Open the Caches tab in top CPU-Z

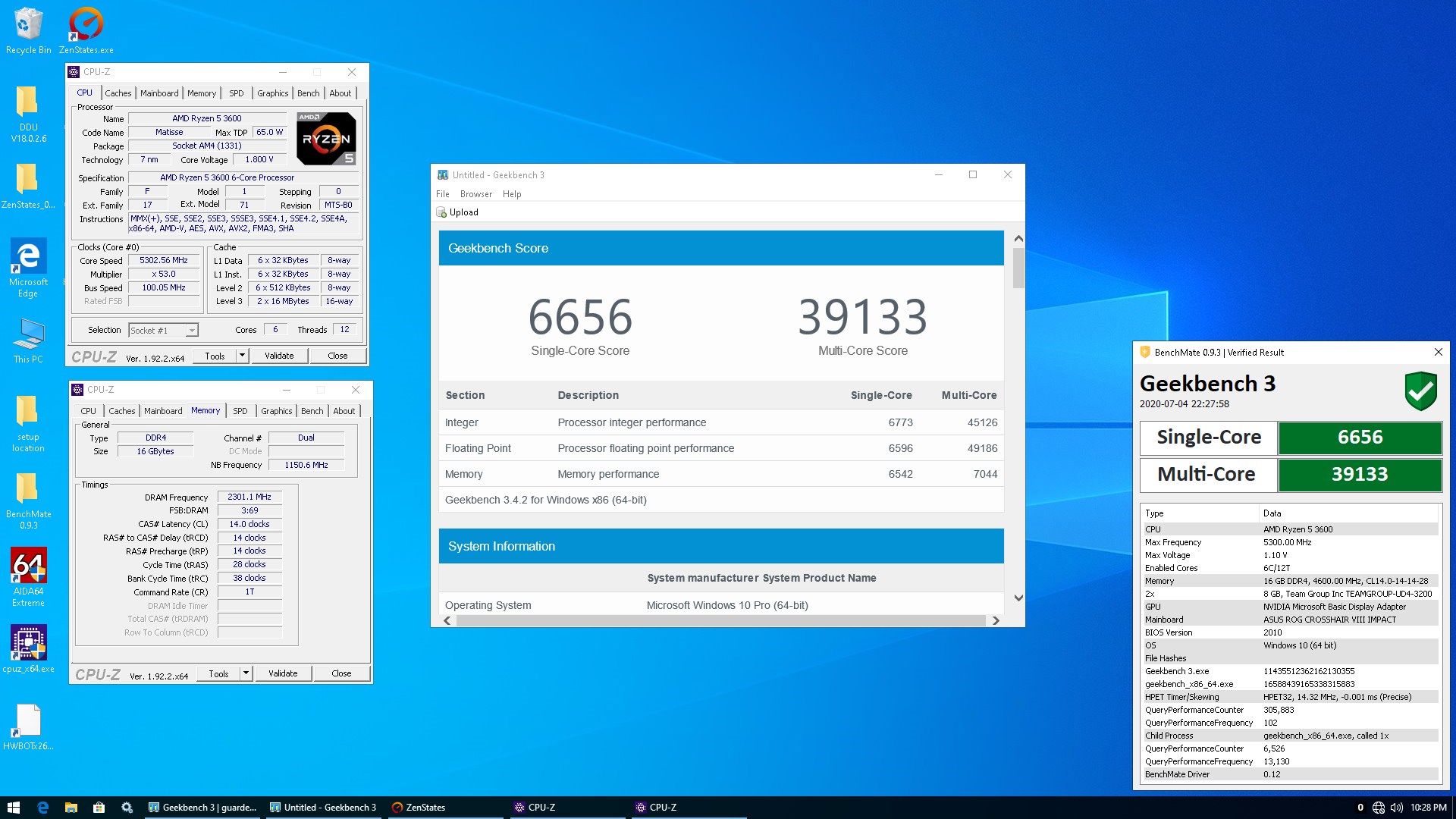tap(118, 93)
